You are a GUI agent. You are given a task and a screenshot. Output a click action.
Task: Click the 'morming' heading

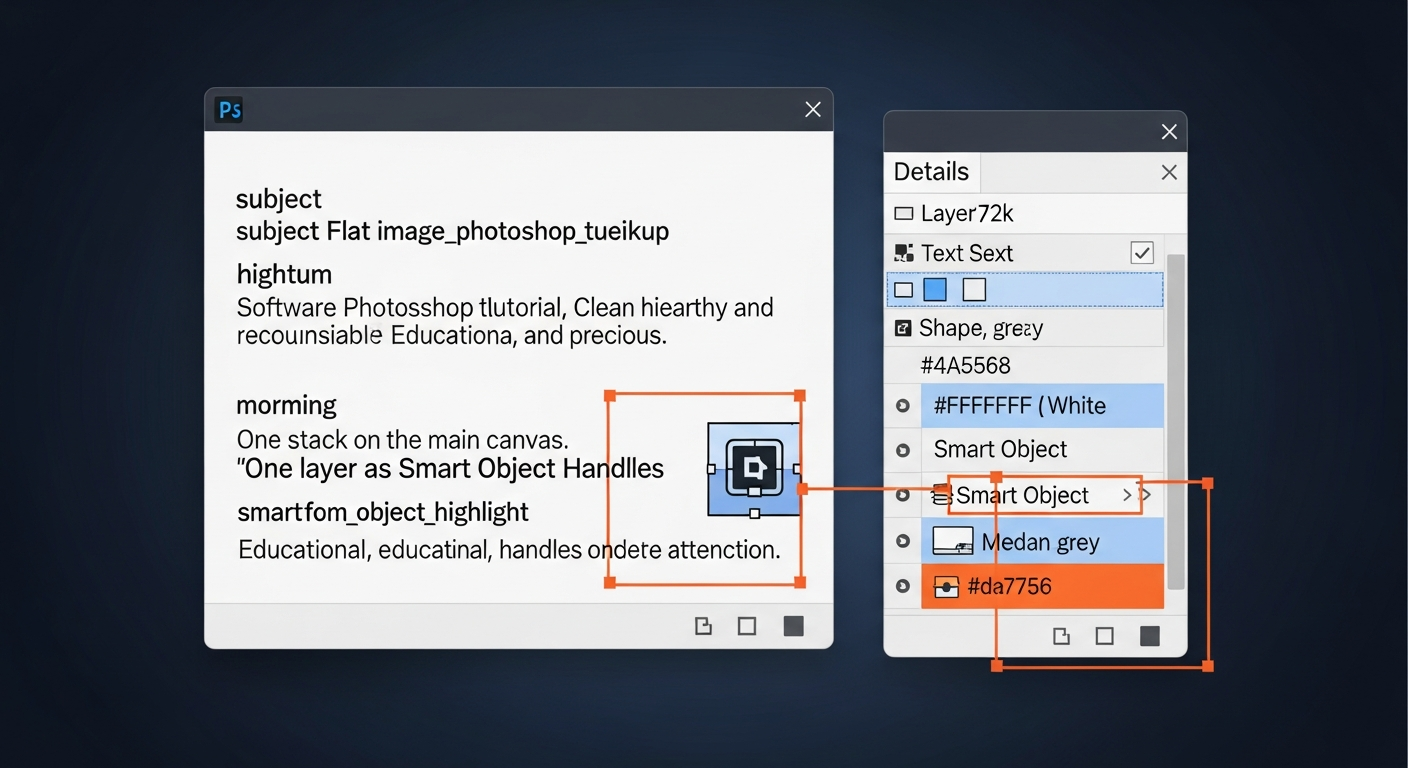click(286, 406)
